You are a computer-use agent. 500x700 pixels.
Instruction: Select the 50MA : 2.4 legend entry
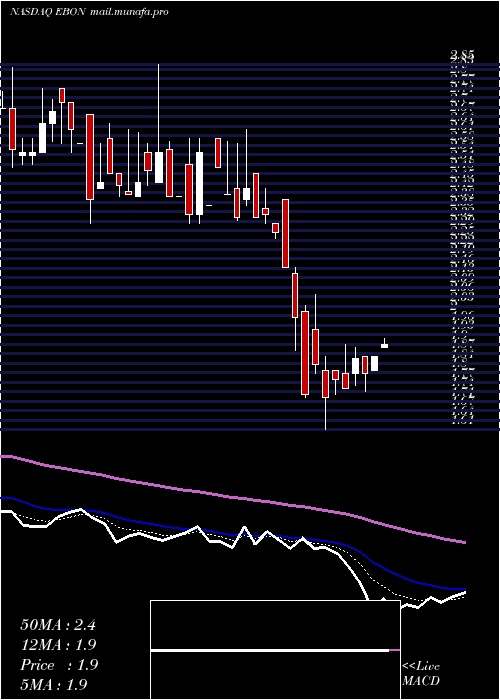(x=58, y=624)
